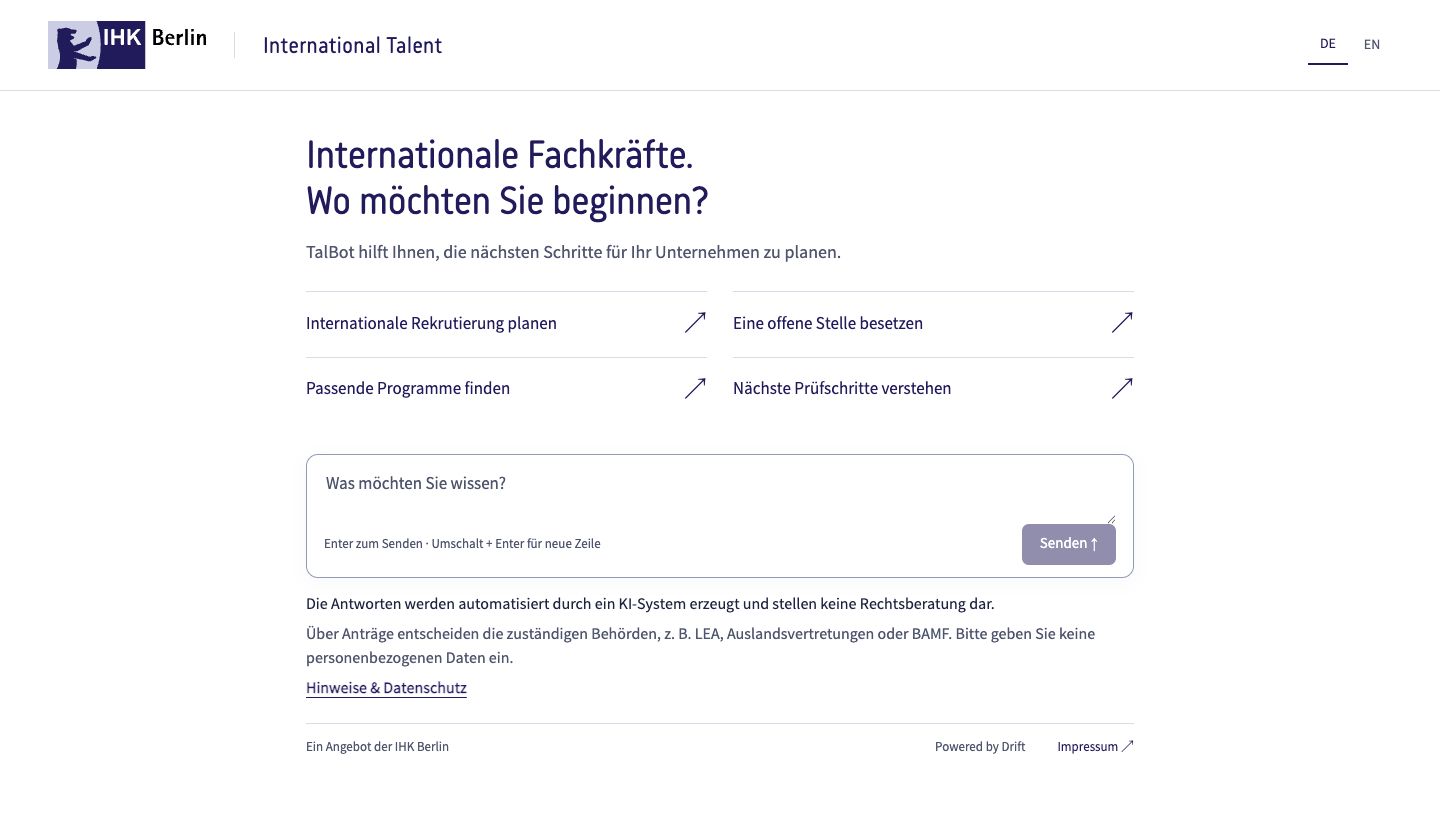Select the Eine offene Stelle besetzen suggestion
The image size is (1440, 820).
pyautogui.click(x=933, y=323)
